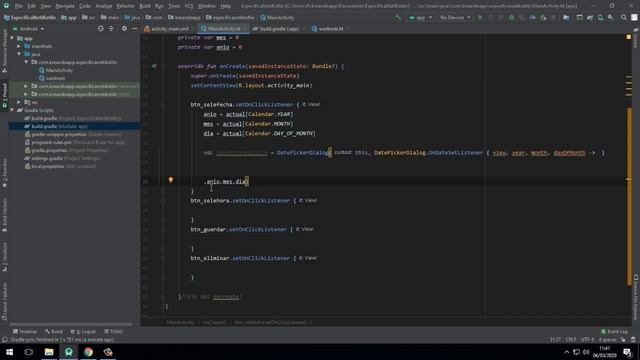The width and height of the screenshot is (640, 360).
Task: Expand the androidTest package node
Action: coord(26,86)
